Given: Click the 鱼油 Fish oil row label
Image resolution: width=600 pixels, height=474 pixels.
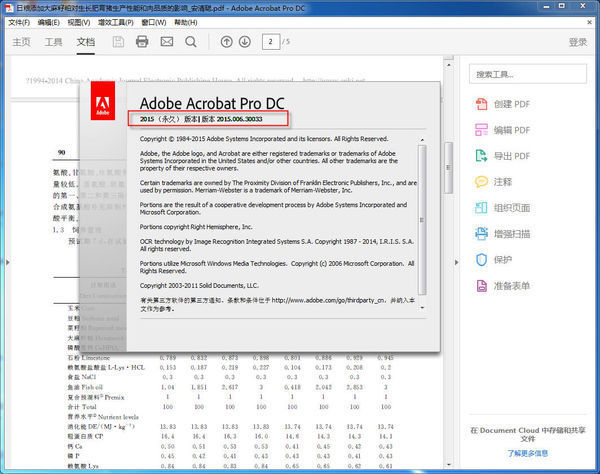Looking at the screenshot, I should [x=85, y=387].
